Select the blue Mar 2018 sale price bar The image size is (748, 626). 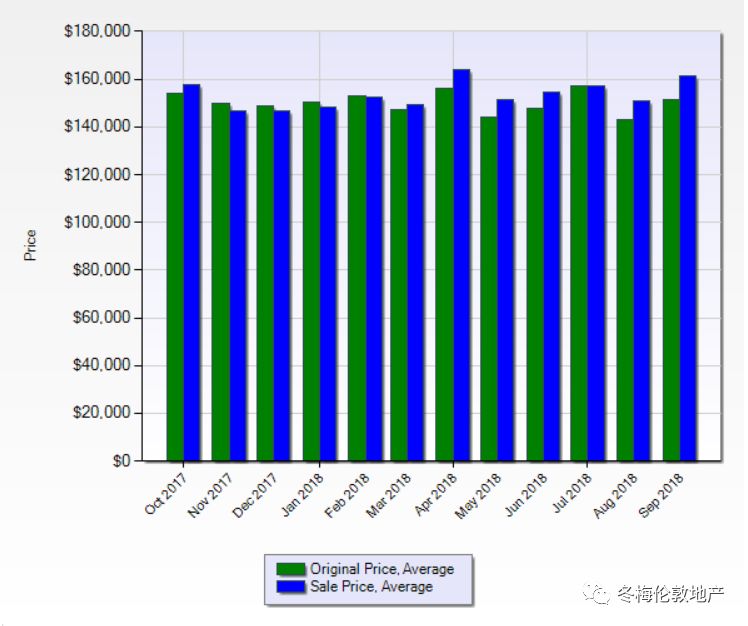416,282
